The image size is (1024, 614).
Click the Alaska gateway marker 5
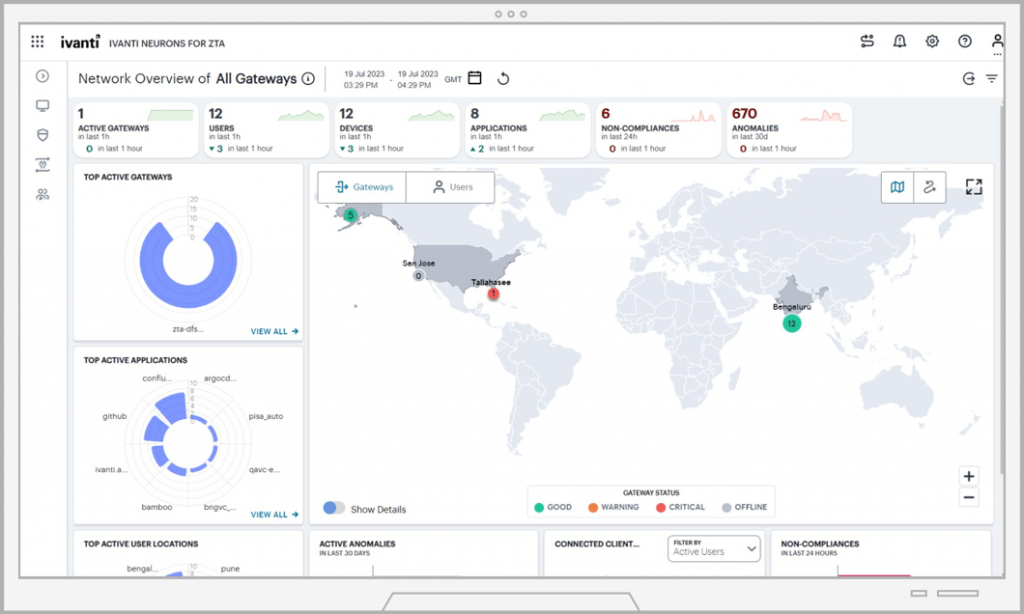[x=350, y=215]
